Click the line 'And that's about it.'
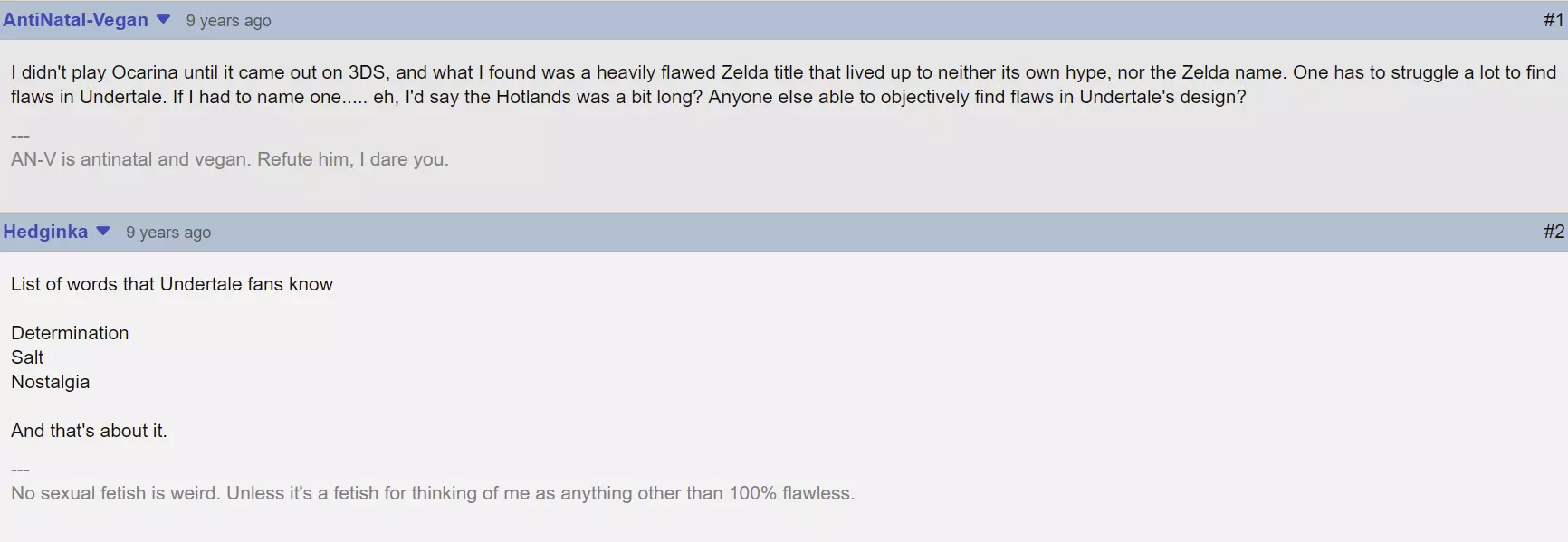Viewport: 1568px width, 542px height. pyautogui.click(x=89, y=431)
